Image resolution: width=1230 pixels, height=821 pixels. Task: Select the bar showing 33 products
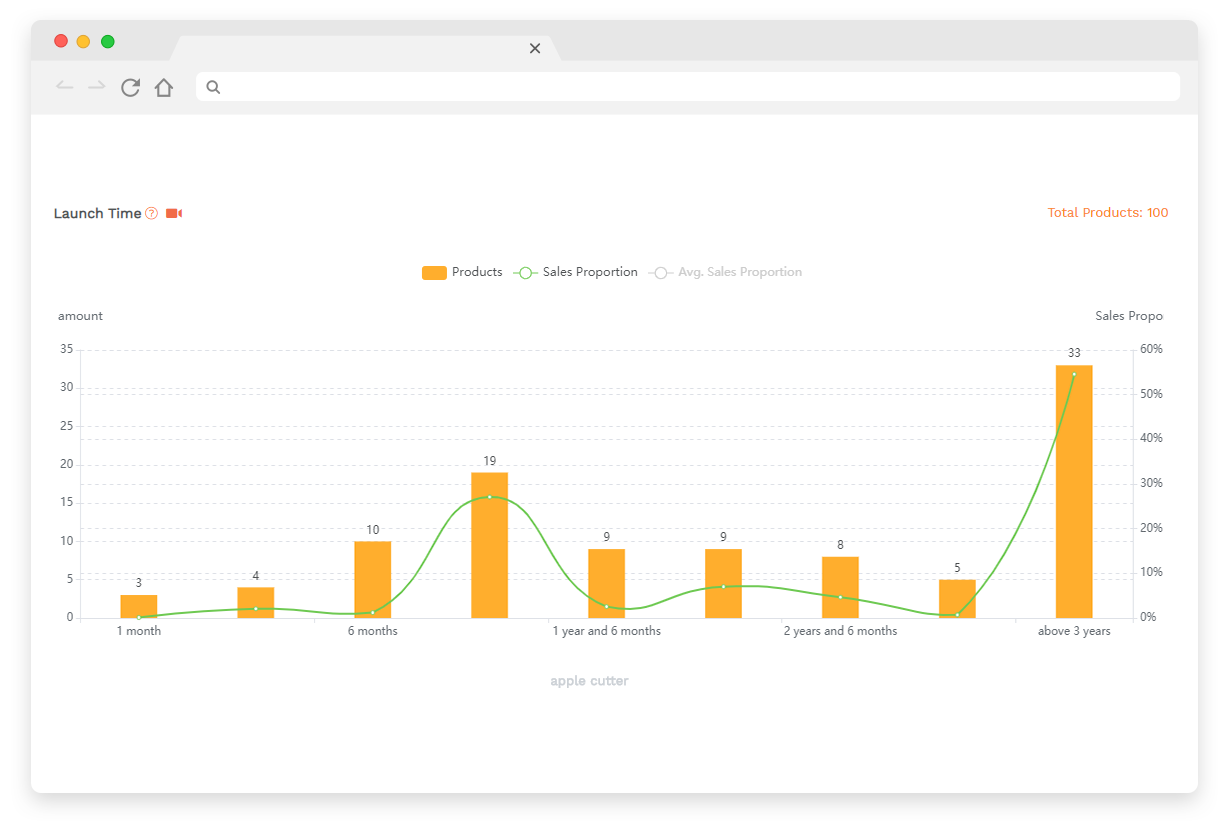tap(1074, 492)
